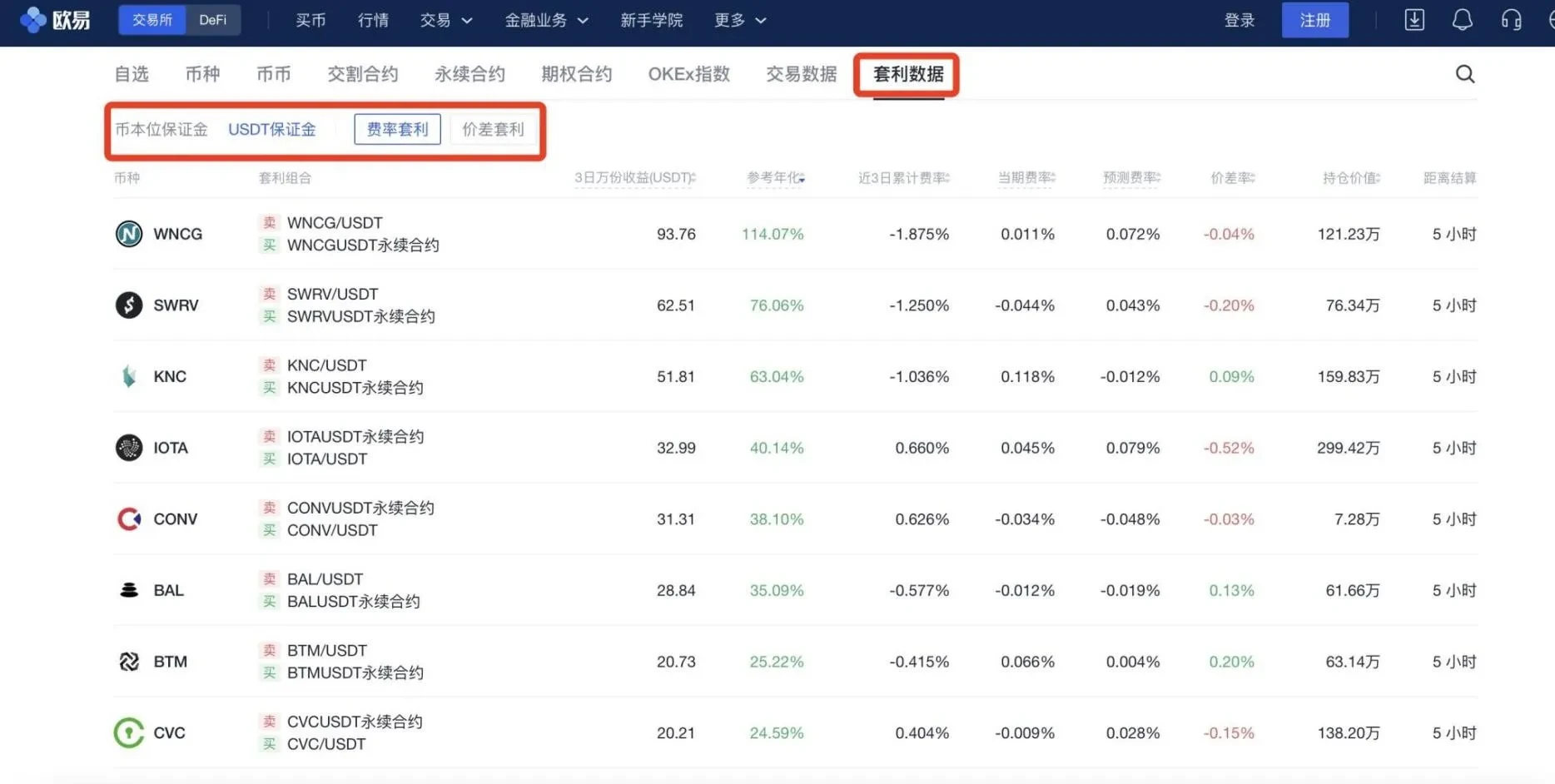Image resolution: width=1555 pixels, height=784 pixels.
Task: Click the SWRV coin icon
Action: (129, 305)
